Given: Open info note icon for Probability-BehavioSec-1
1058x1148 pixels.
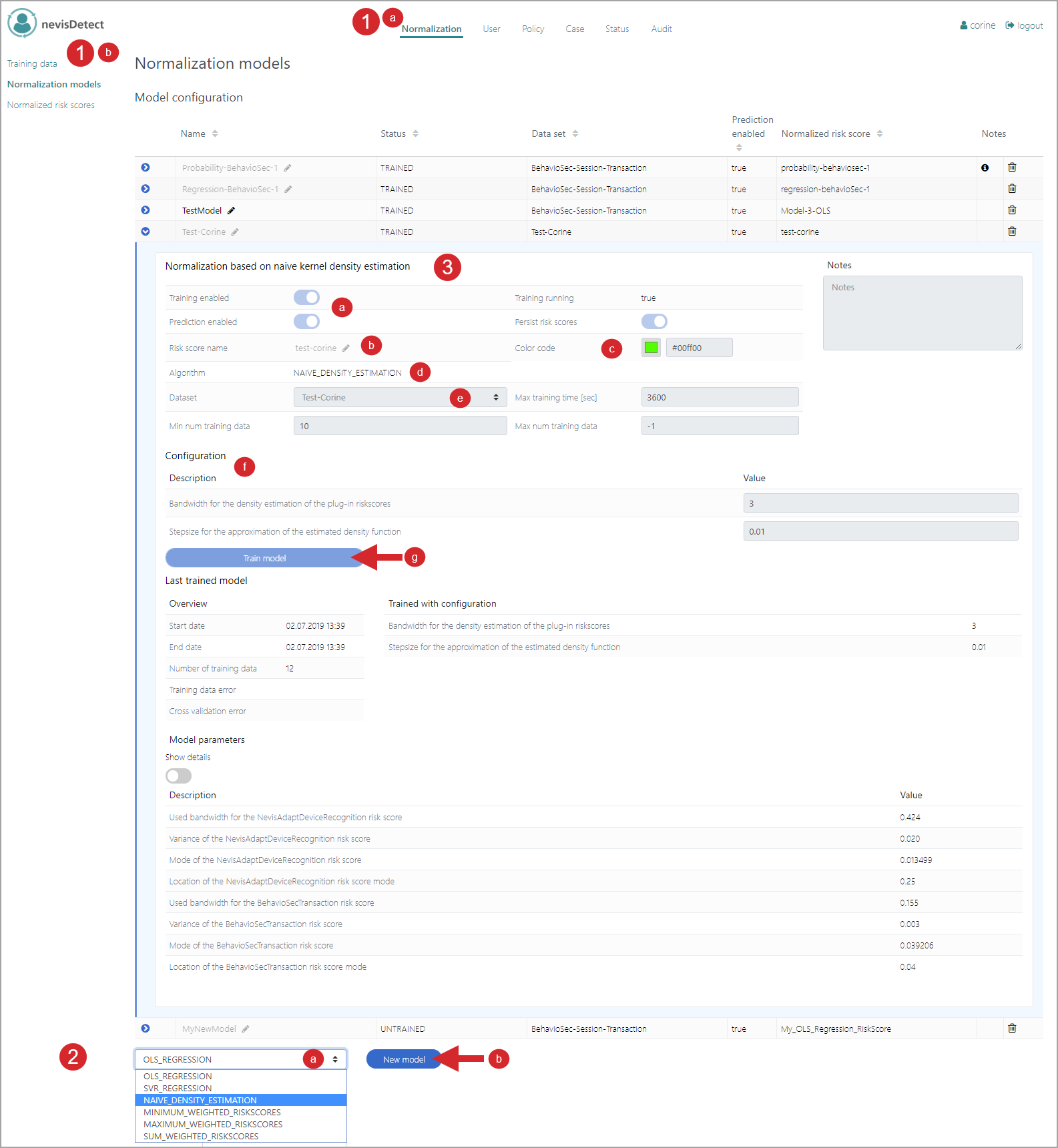Looking at the screenshot, I should [985, 168].
